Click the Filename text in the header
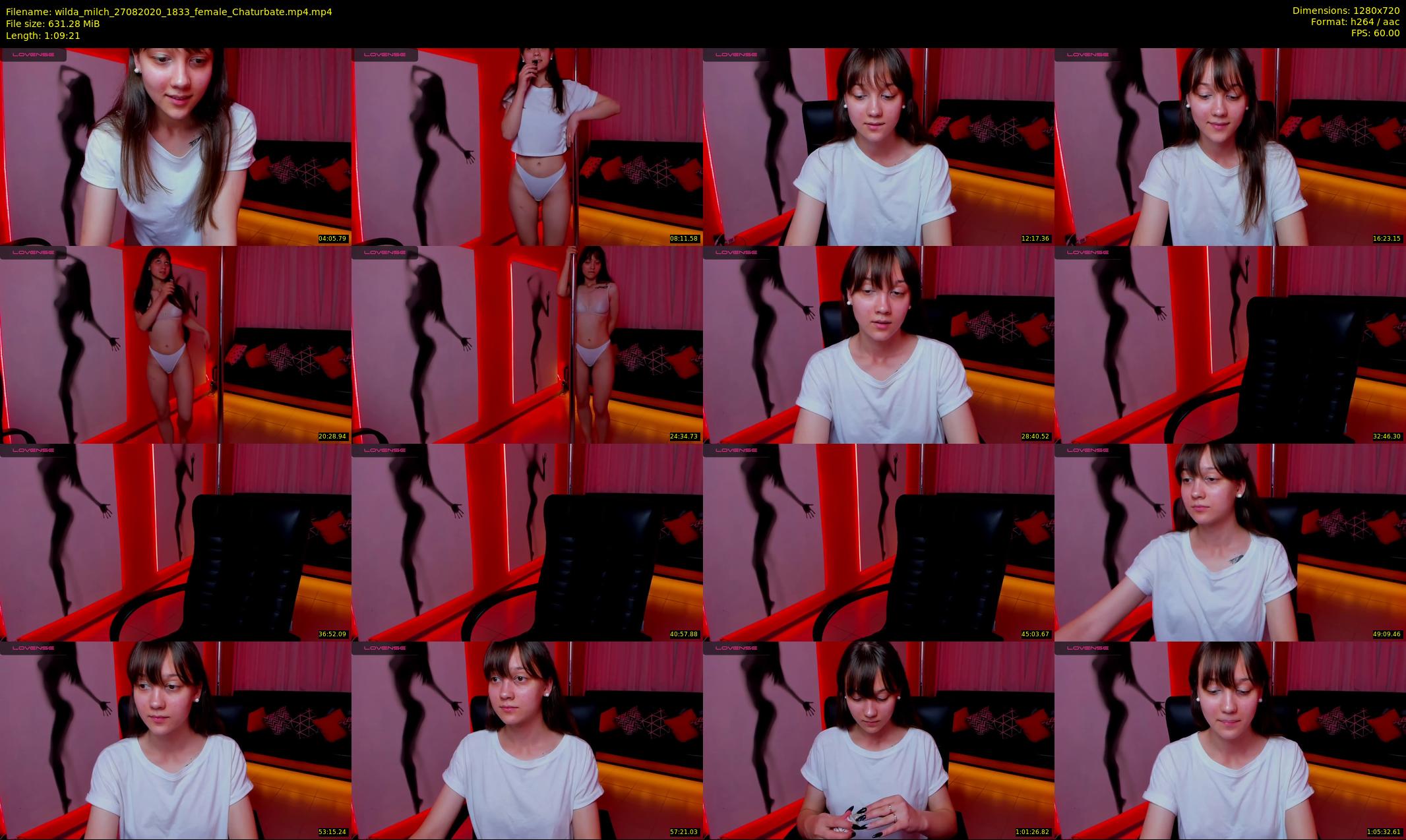 (x=169, y=12)
